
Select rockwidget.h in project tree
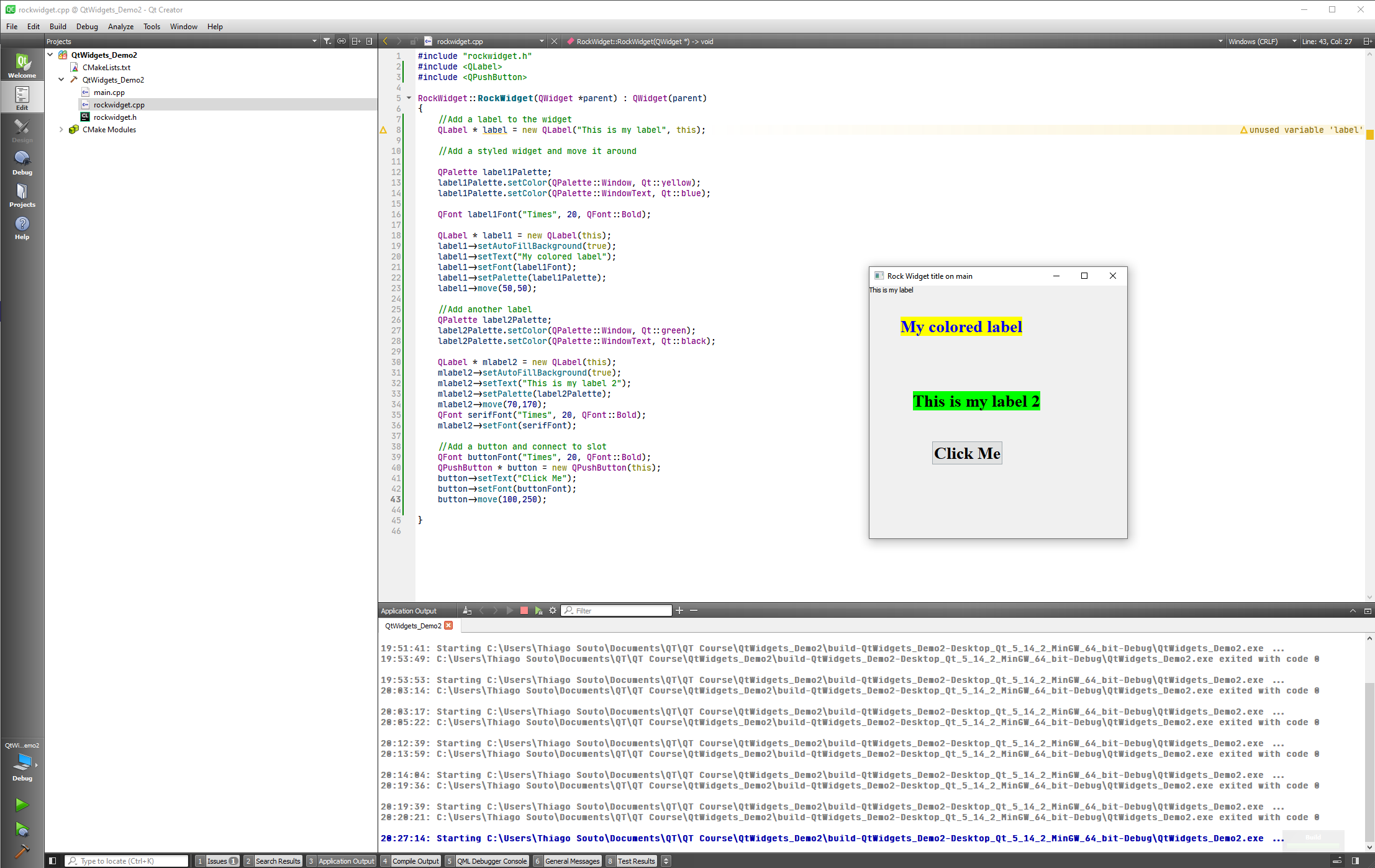(115, 117)
